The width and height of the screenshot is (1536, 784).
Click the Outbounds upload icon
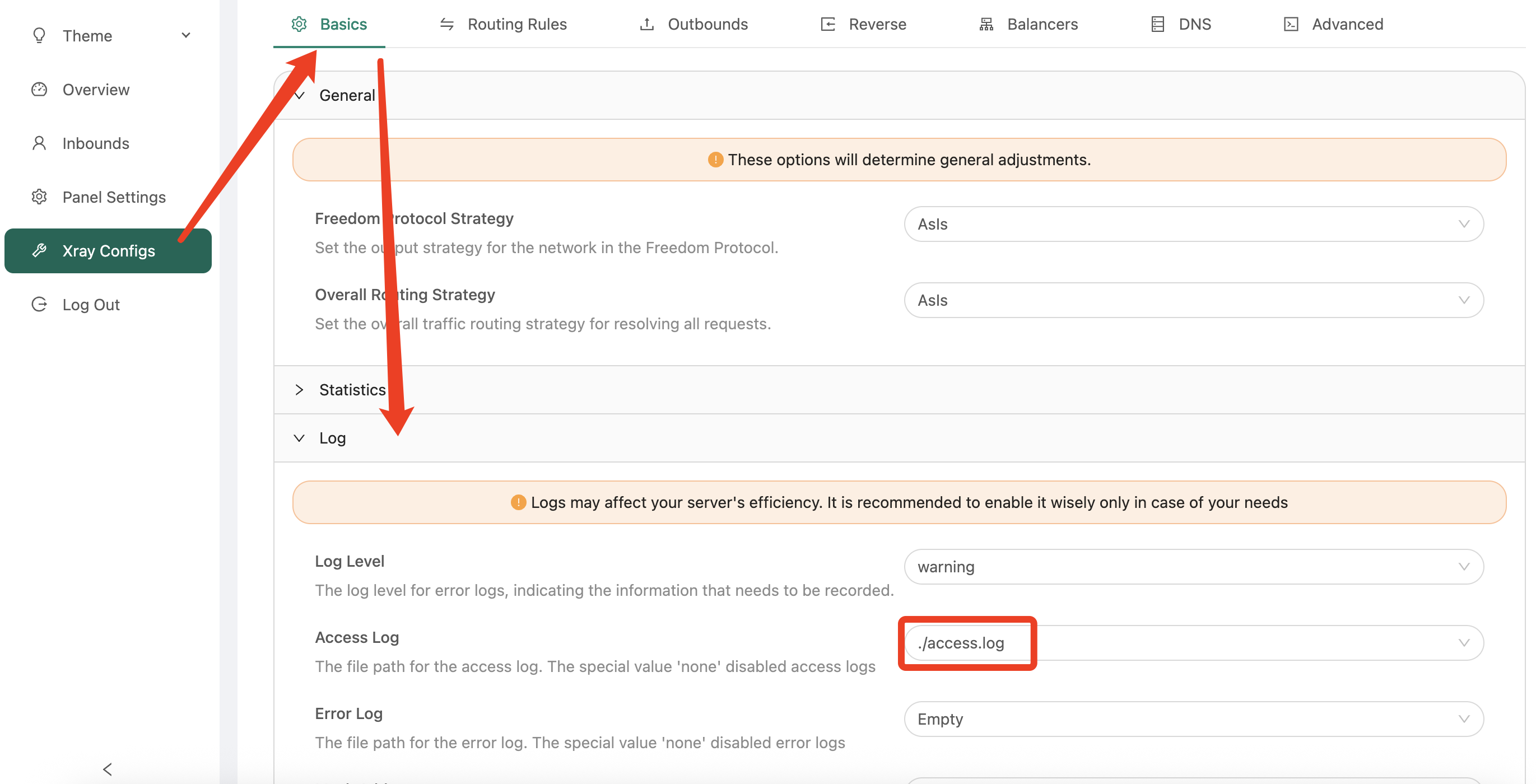click(x=646, y=24)
